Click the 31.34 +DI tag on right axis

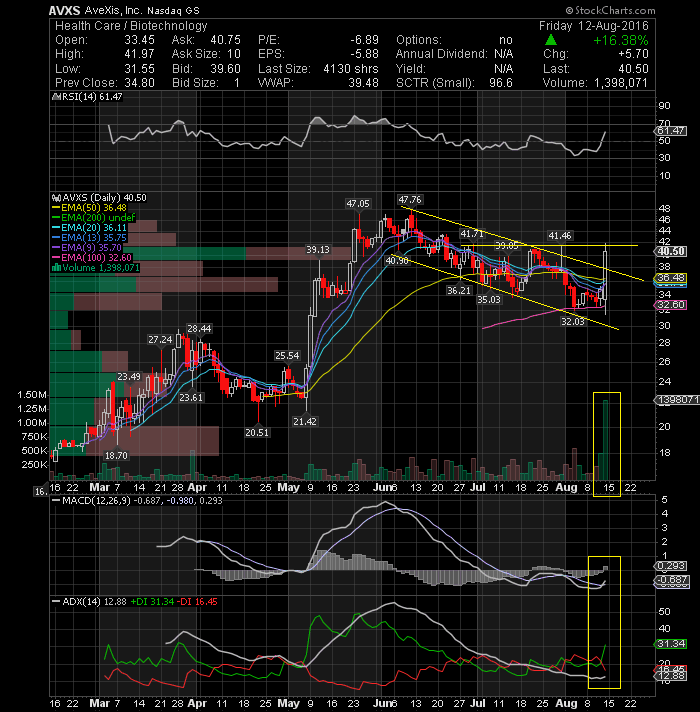pyautogui.click(x=670, y=644)
